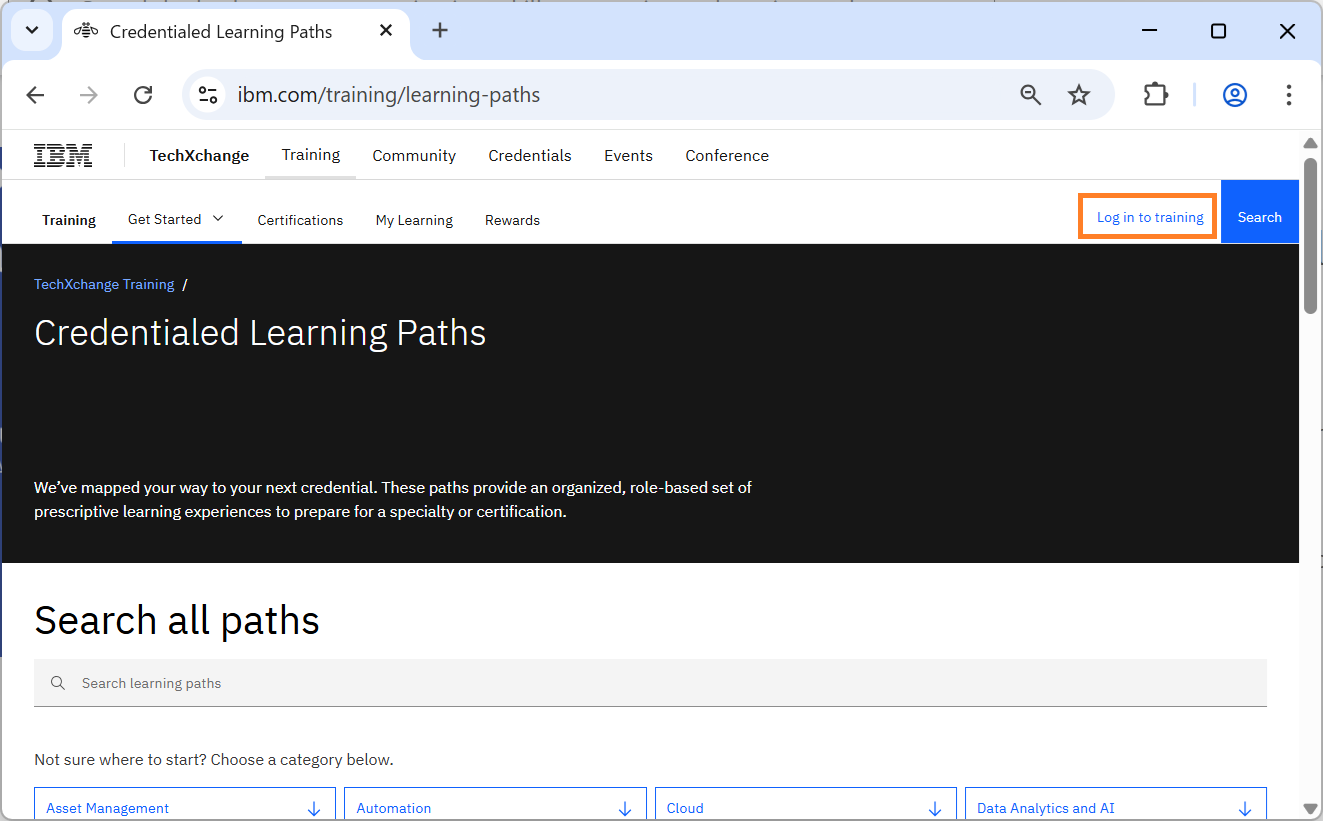Image resolution: width=1323 pixels, height=821 pixels.
Task: Minimize the browser window
Action: 1149,31
